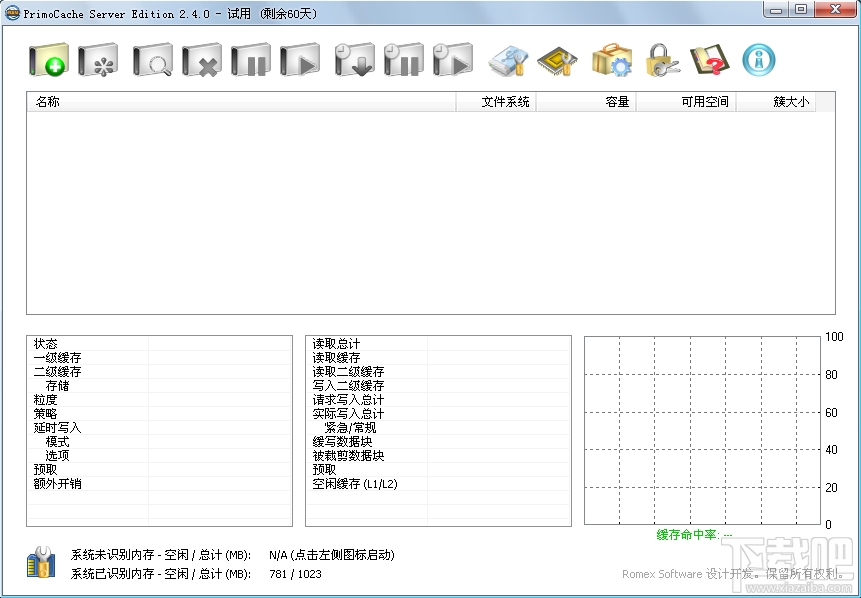Click the view cache task magnifier icon
This screenshot has height=598, width=861.
153,59
